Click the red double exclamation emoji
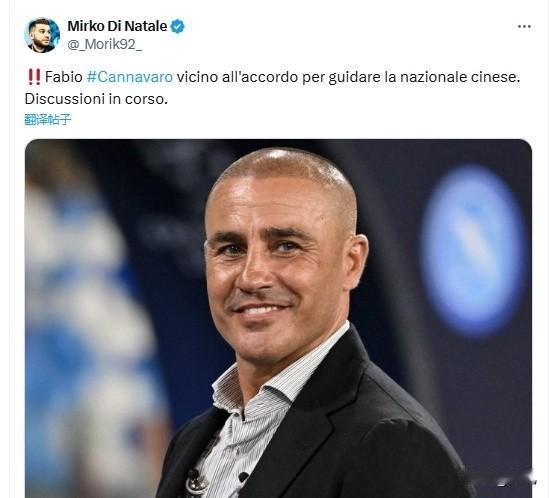The height and width of the screenshot is (498, 549). pos(34,77)
